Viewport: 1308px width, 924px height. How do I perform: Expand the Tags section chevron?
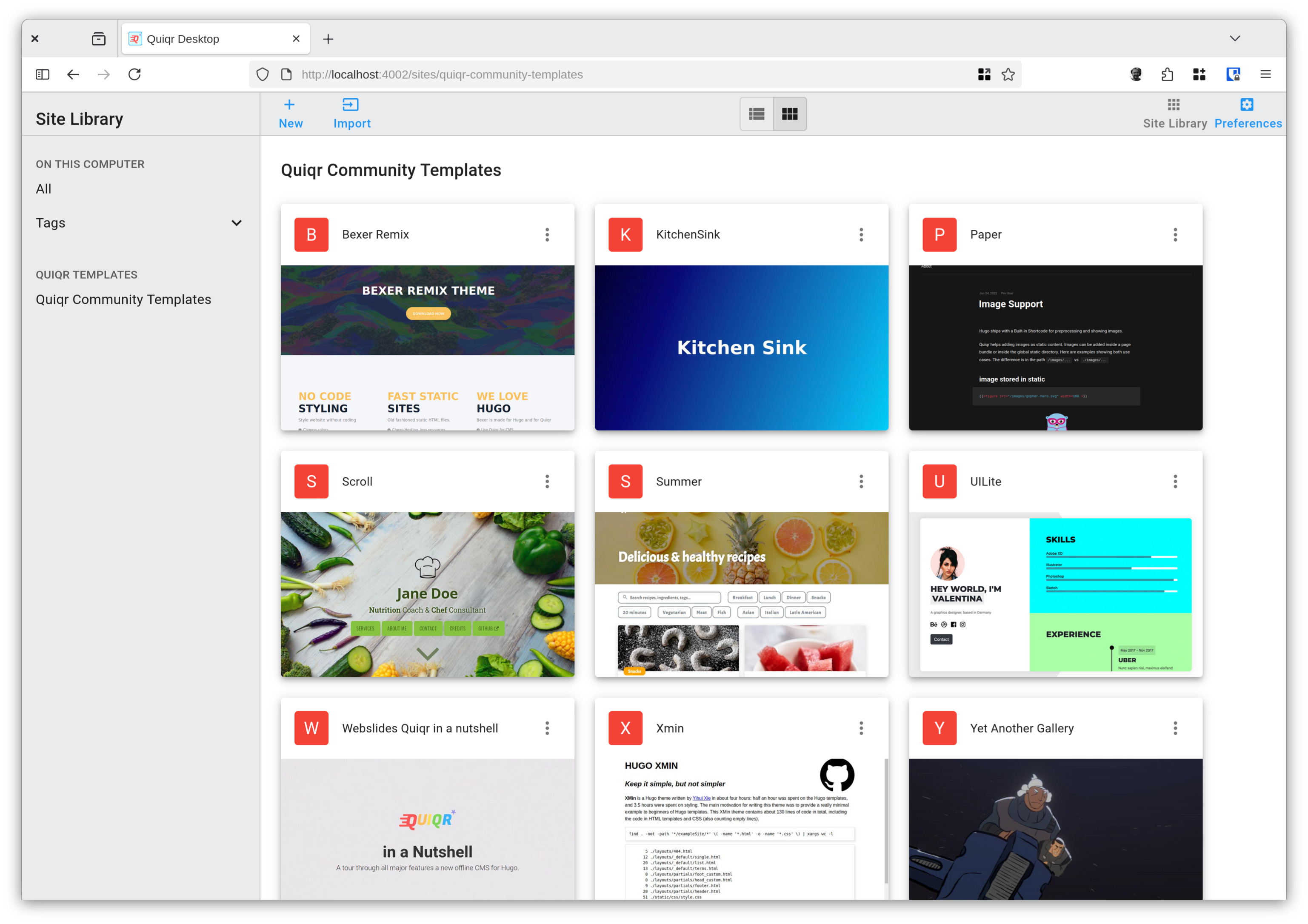click(x=237, y=223)
